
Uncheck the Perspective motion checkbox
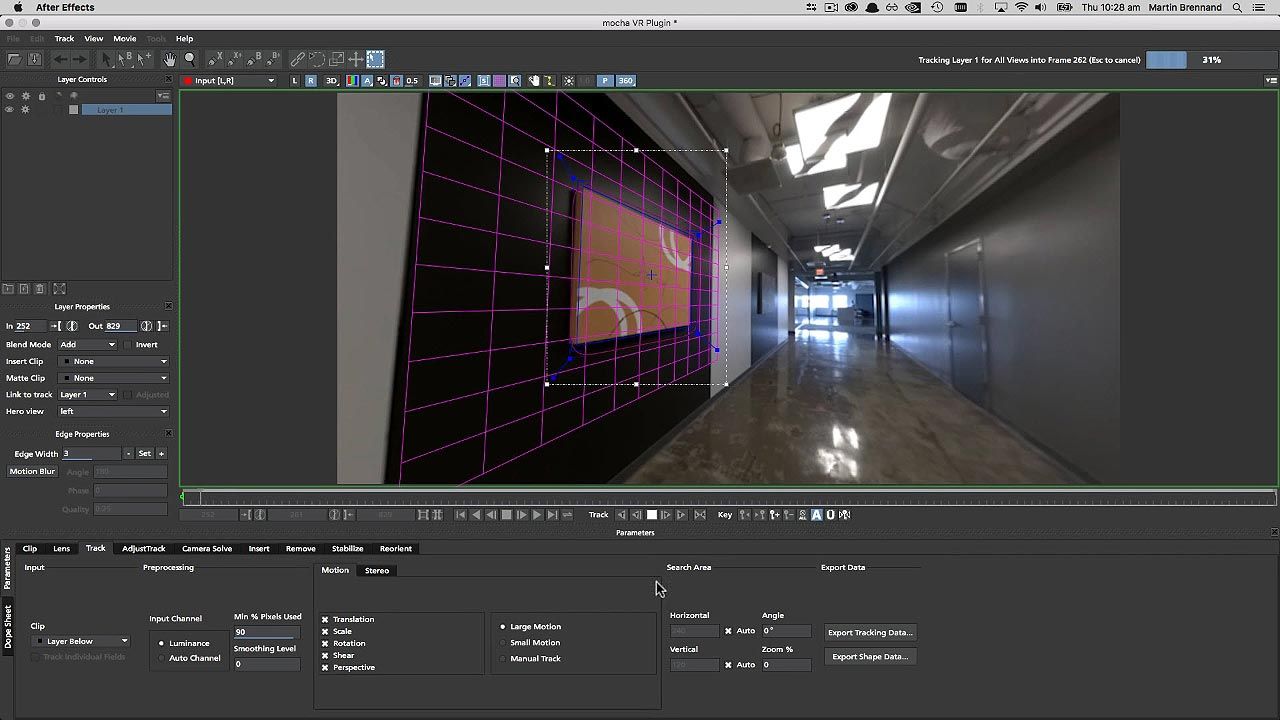click(x=325, y=667)
